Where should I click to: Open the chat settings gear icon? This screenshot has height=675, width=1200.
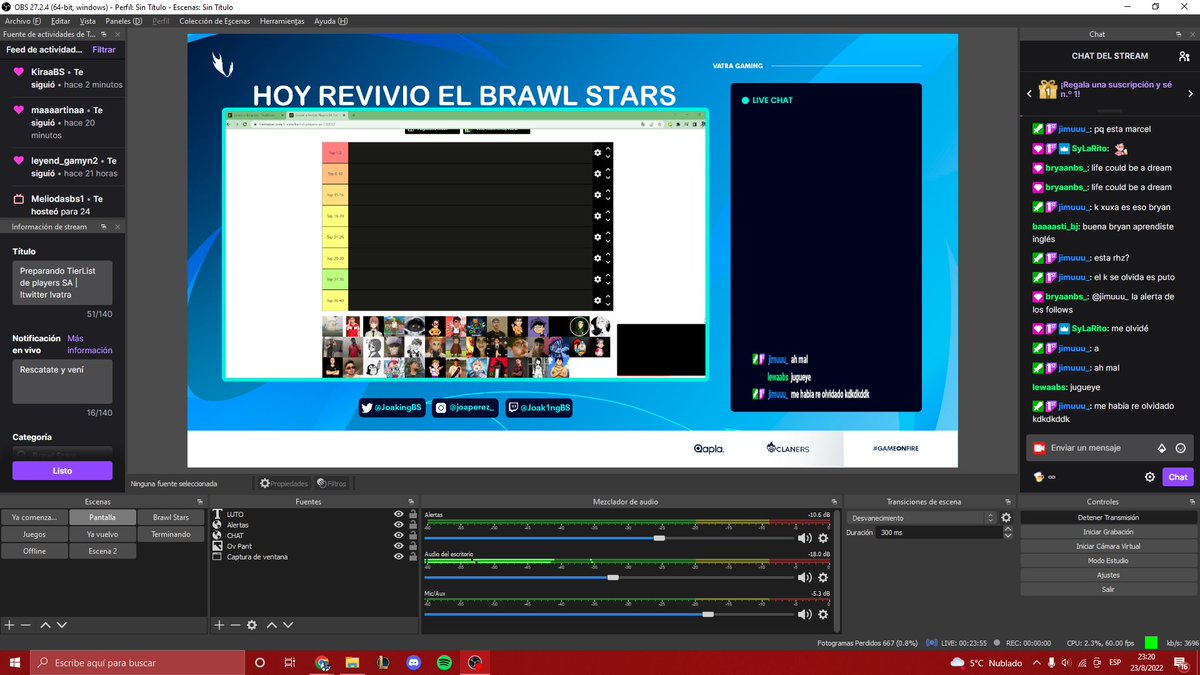[x=1150, y=477]
